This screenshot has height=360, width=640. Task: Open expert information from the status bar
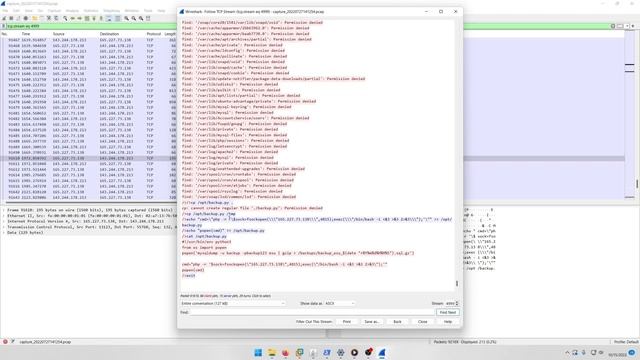pos(5,342)
